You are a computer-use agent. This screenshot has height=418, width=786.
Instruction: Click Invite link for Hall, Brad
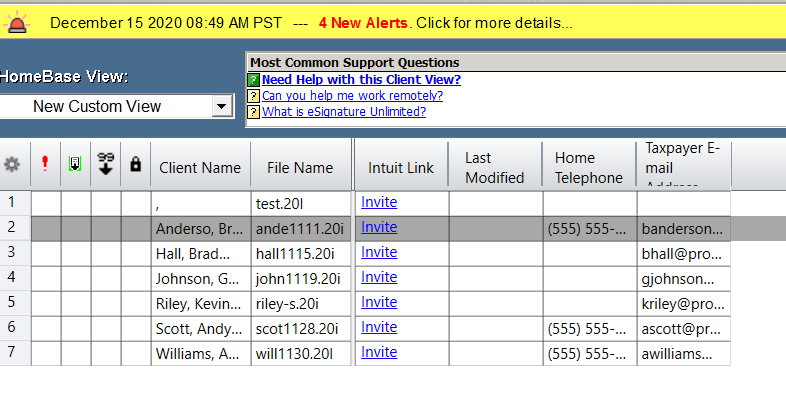coord(379,252)
